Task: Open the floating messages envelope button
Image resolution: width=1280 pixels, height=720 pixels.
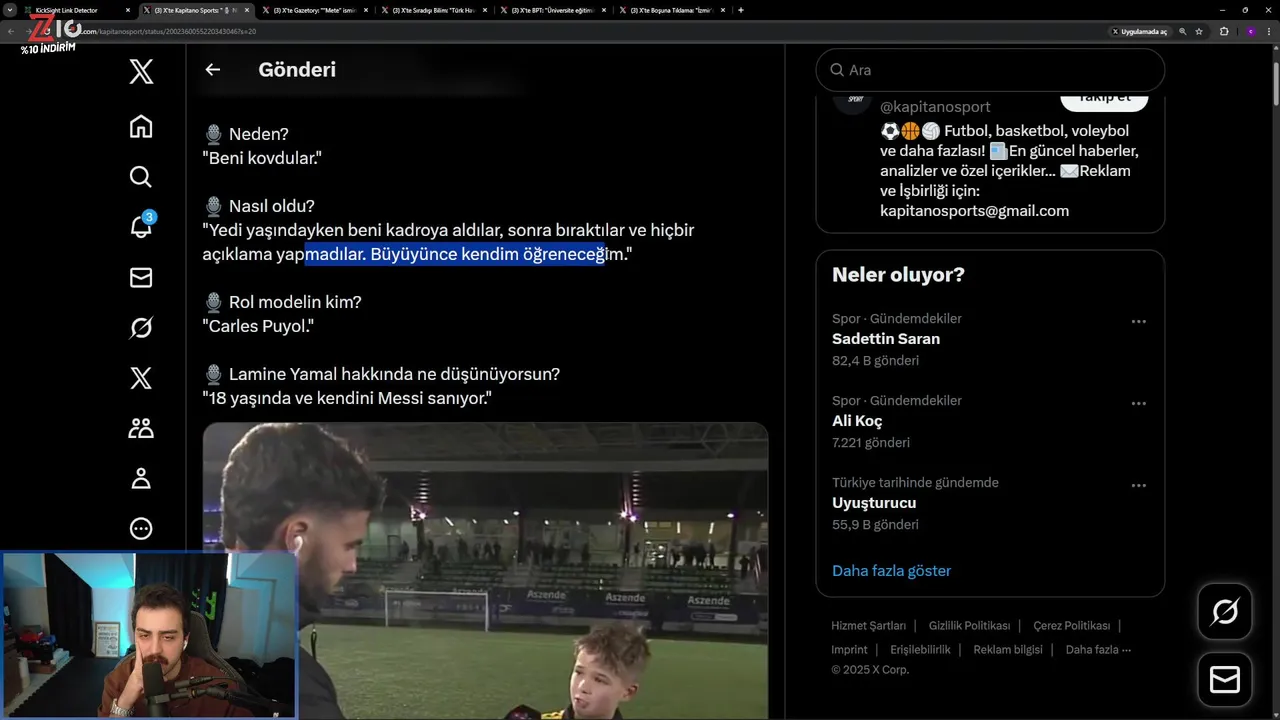Action: point(1225,679)
